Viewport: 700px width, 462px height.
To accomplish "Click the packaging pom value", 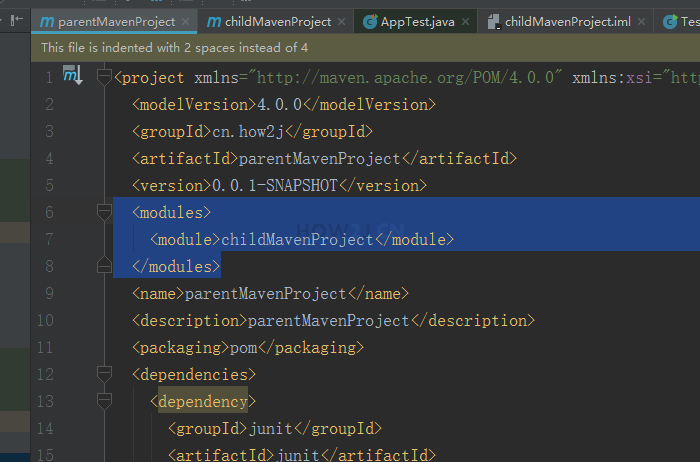I will [243, 348].
